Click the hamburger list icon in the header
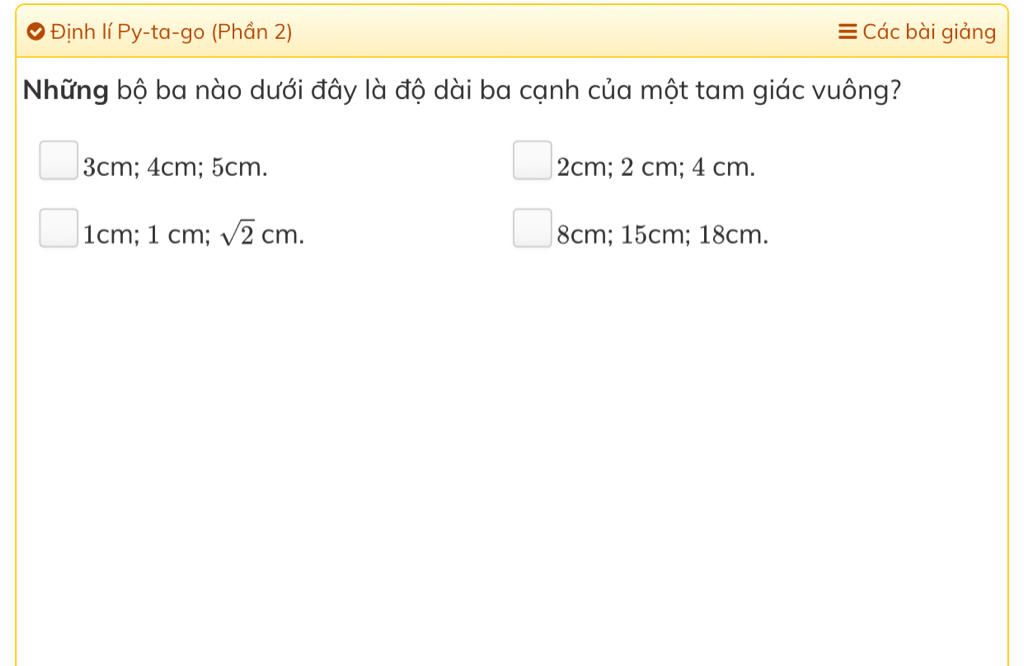Image resolution: width=1024 pixels, height=666 pixels. coord(847,32)
